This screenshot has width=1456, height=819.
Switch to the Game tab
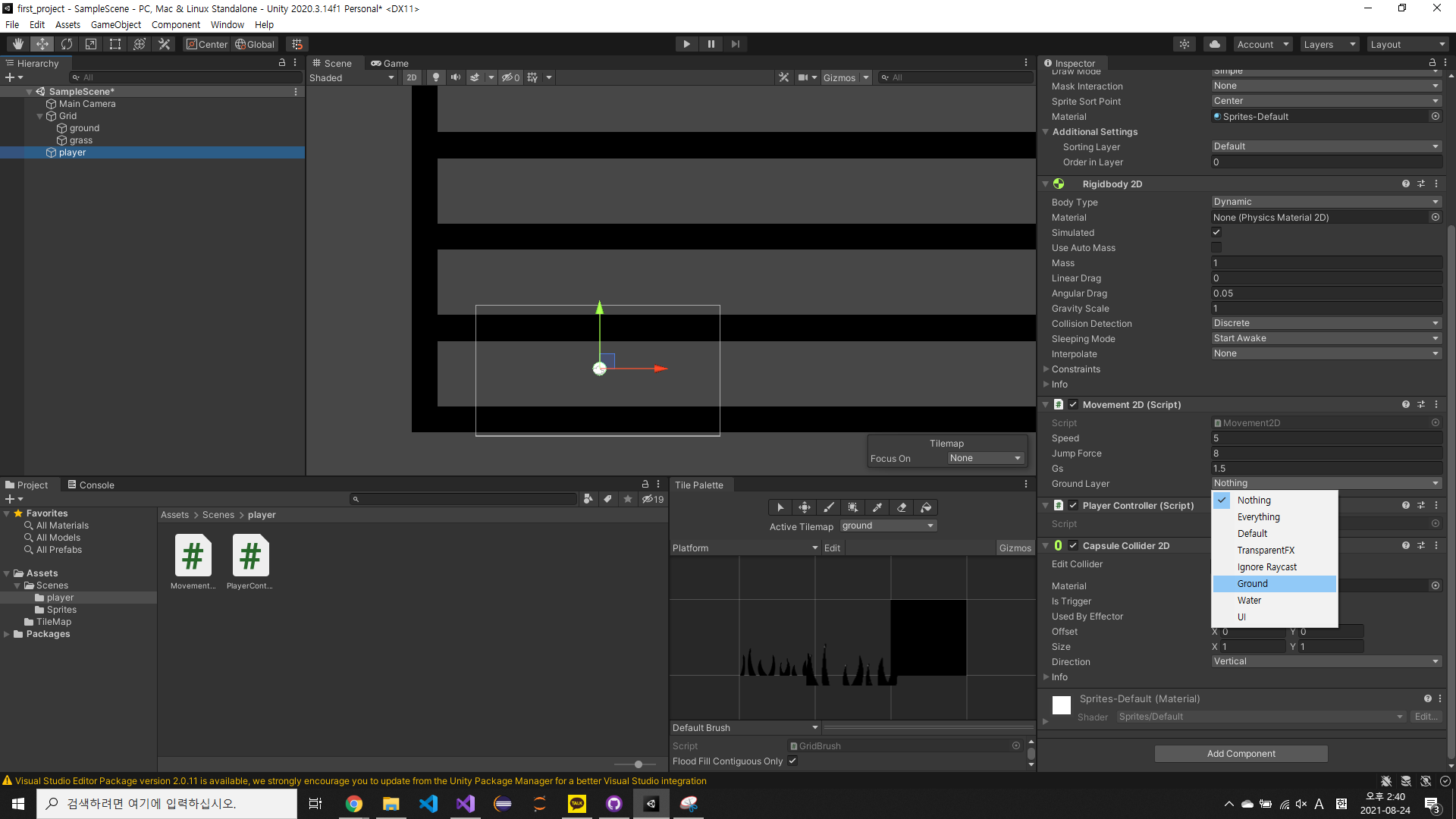click(390, 64)
